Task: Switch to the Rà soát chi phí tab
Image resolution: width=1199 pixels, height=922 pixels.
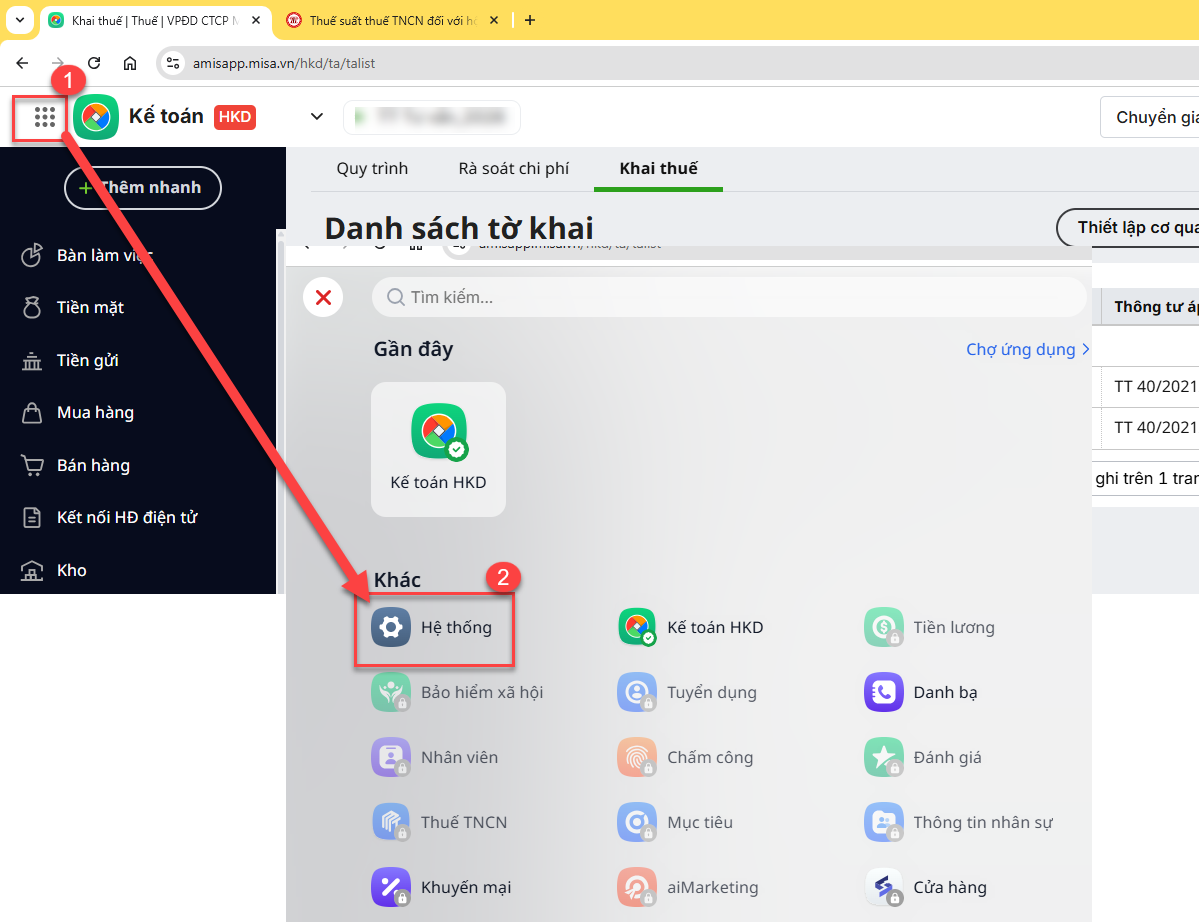Action: [x=513, y=168]
